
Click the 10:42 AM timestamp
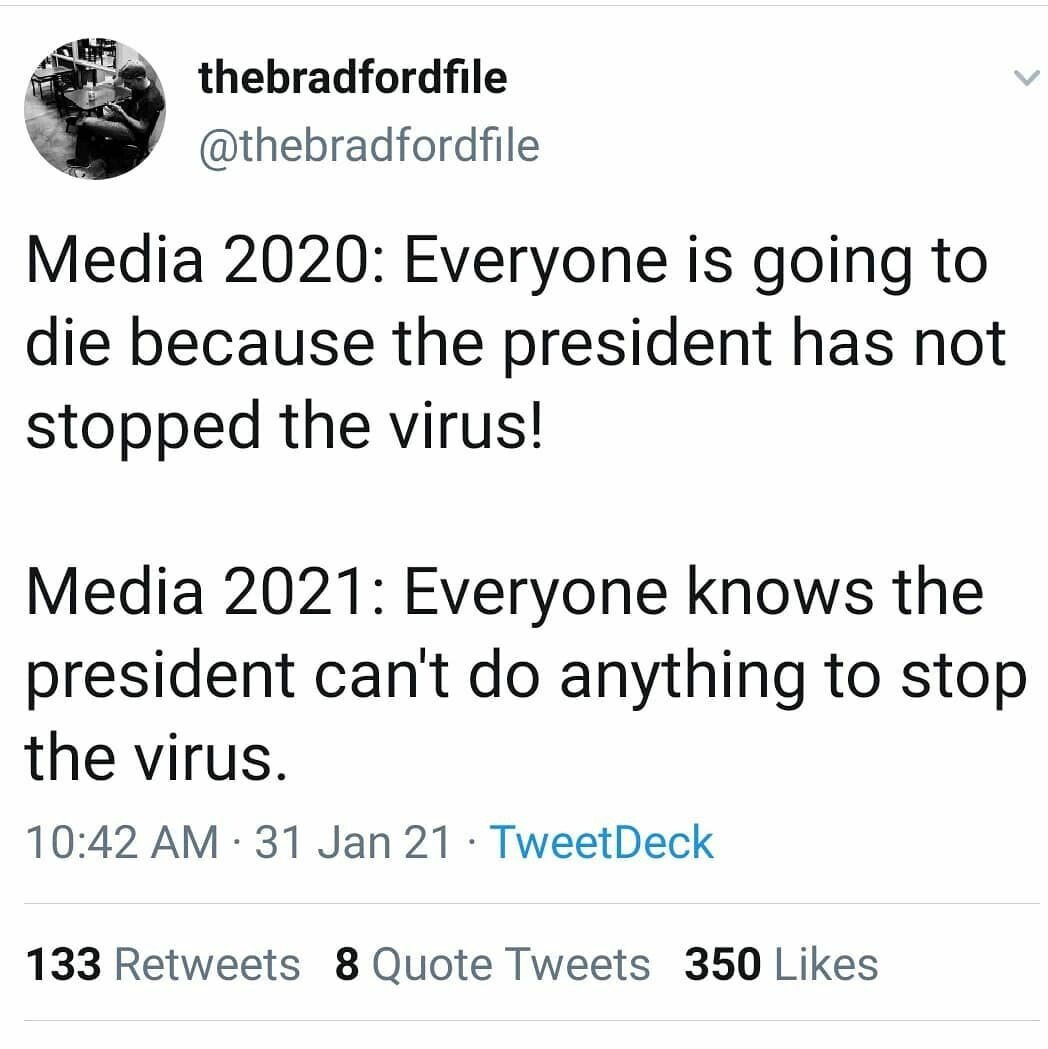tap(121, 842)
